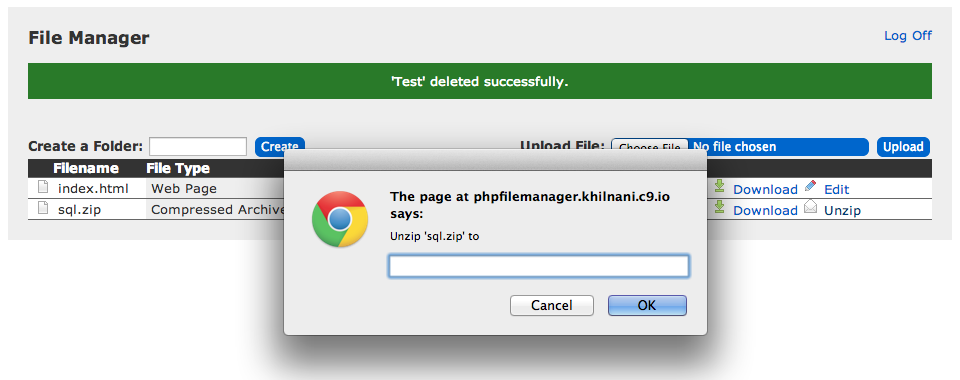The image size is (960, 380).
Task: Focus the unzip destination text field
Action: pos(539,266)
